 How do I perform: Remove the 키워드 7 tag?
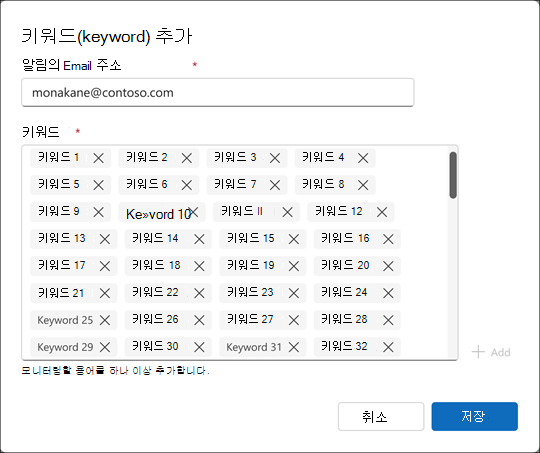(x=275, y=185)
